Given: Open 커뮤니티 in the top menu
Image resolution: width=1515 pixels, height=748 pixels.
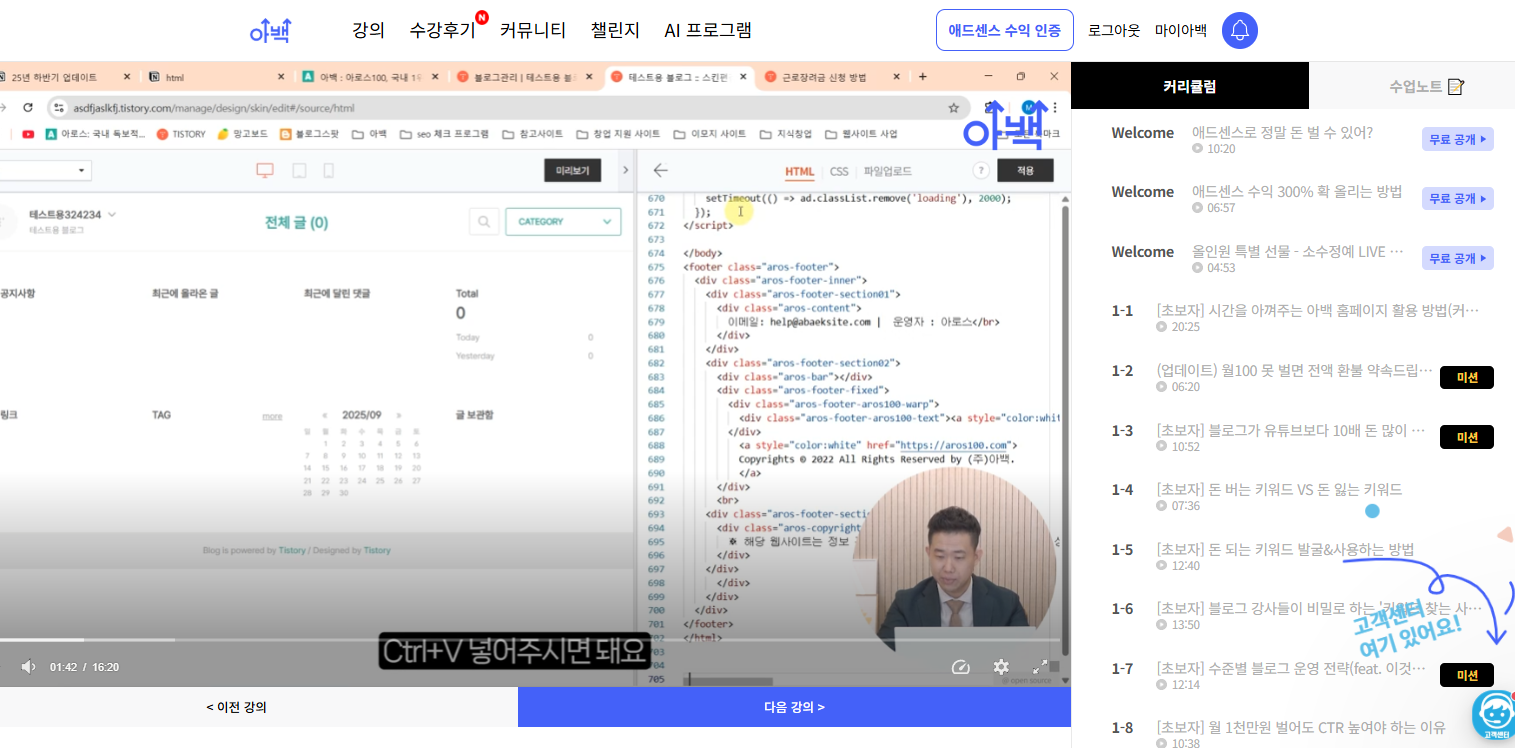Looking at the screenshot, I should point(533,30).
